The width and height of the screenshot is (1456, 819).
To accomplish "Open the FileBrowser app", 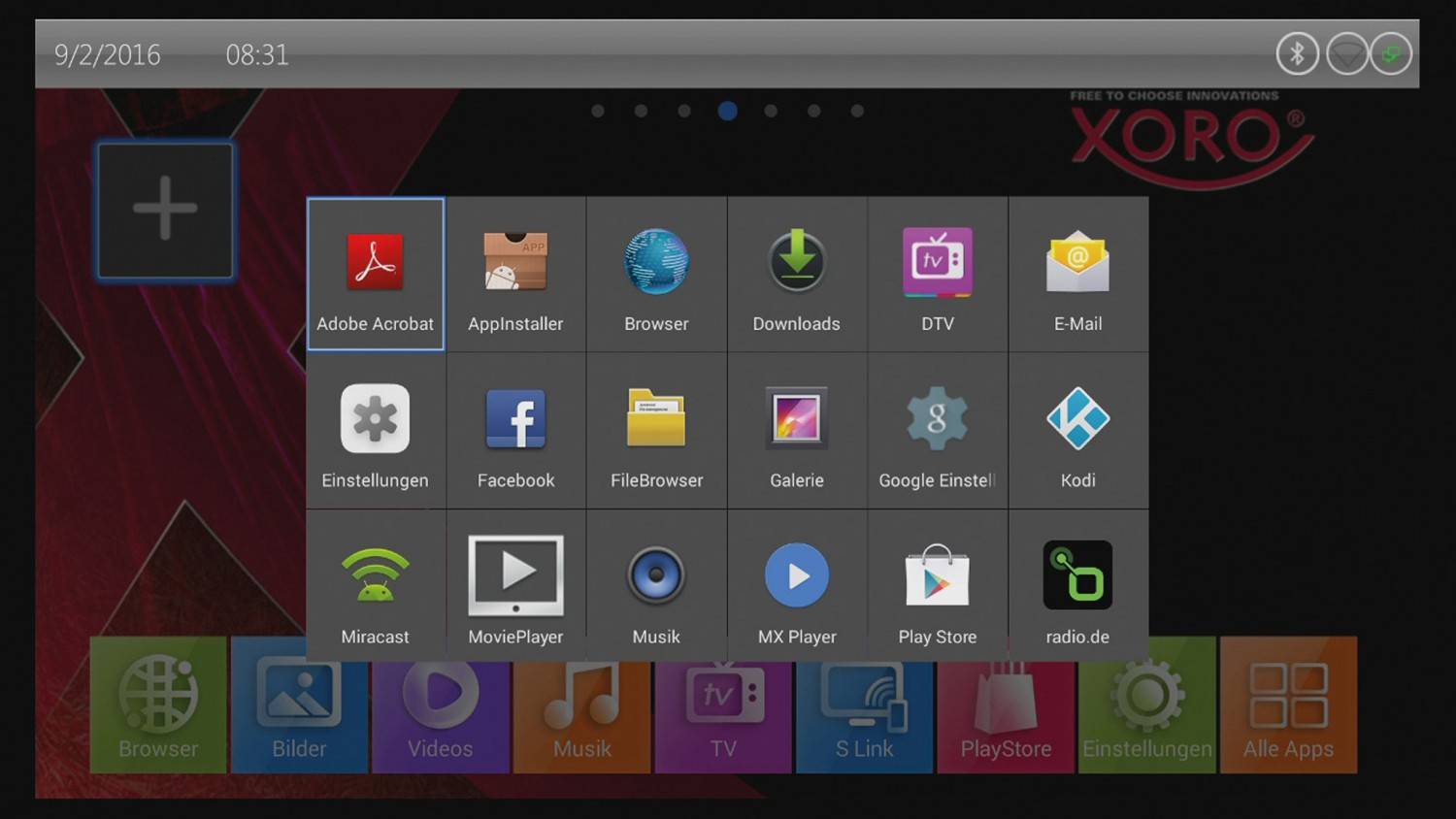I will [656, 431].
